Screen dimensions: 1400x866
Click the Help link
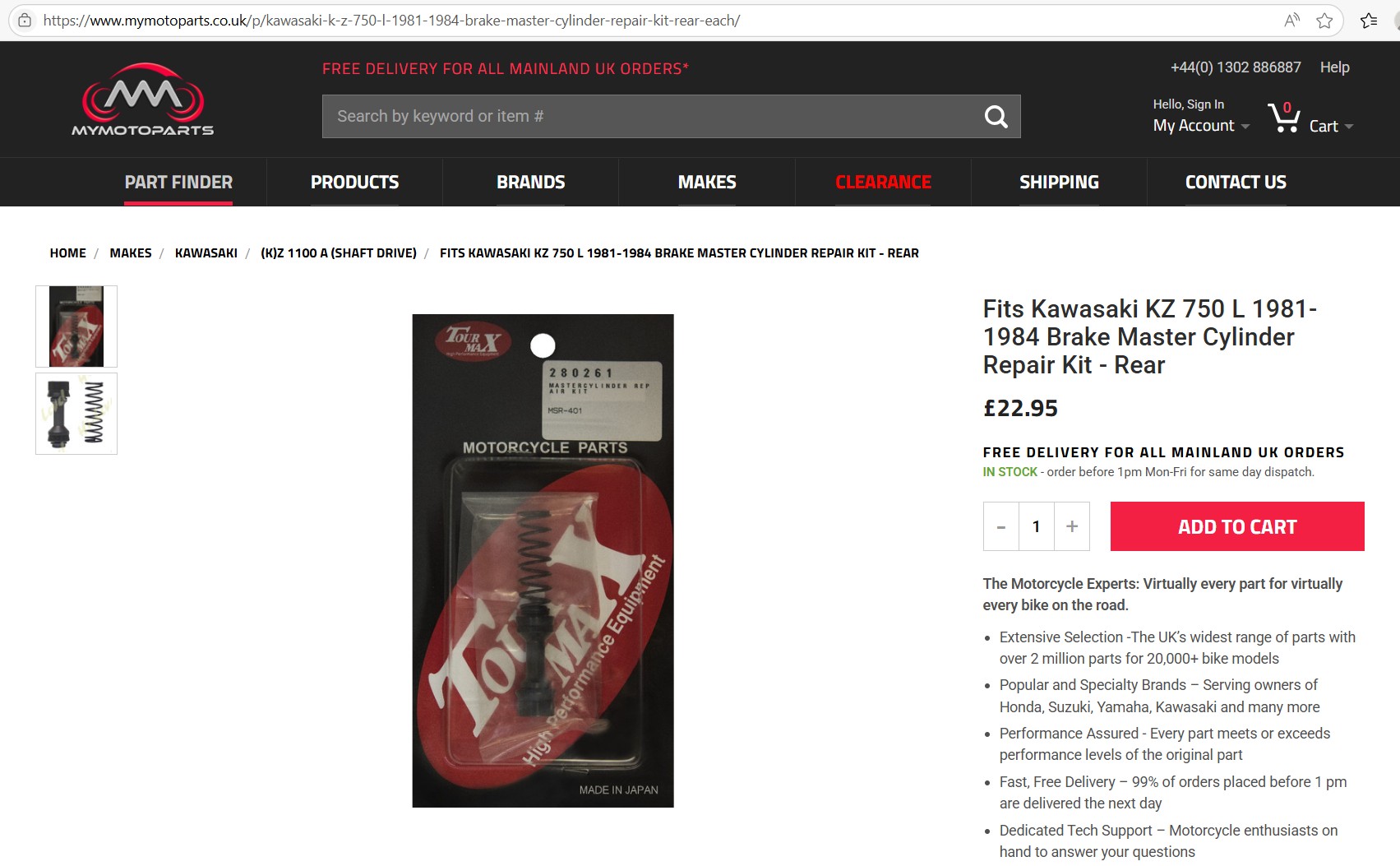[1334, 67]
